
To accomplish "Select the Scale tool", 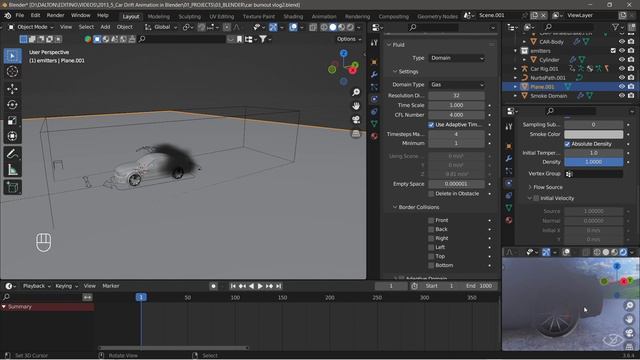I will click(x=12, y=120).
